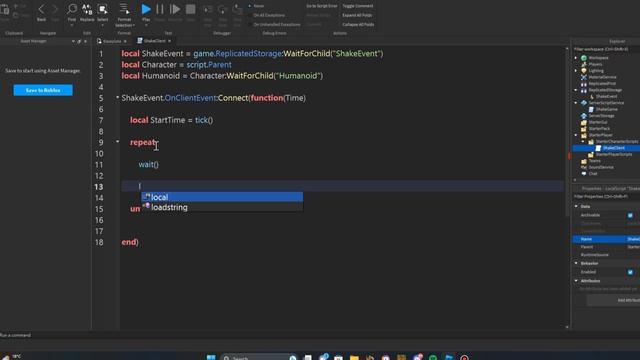Click the Resume playback button
The width and height of the screenshot is (640, 360).
tap(175, 9)
